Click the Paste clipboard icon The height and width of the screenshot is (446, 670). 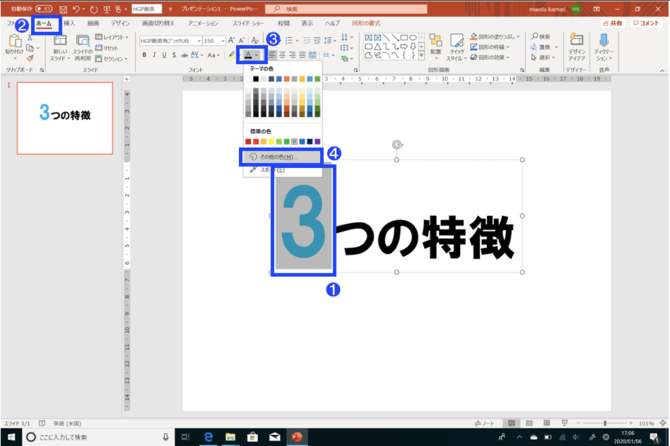pos(15,41)
